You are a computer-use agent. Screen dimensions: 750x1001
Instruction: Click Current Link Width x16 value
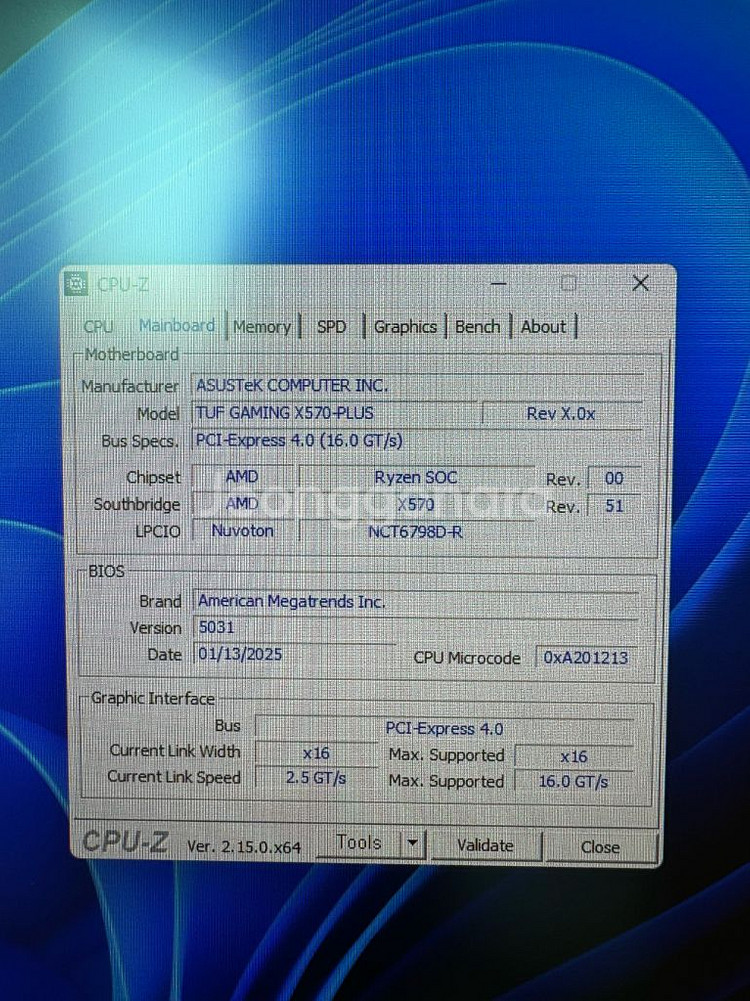coord(316,753)
